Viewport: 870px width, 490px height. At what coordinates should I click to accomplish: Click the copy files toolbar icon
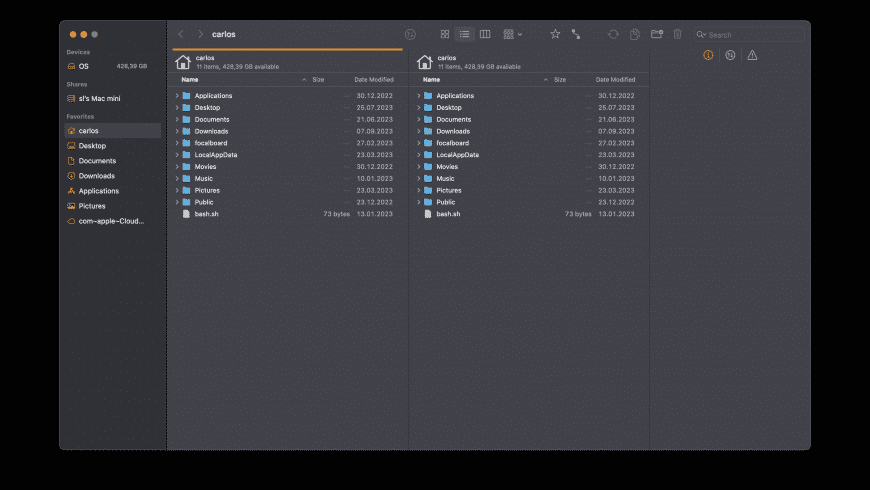point(635,34)
